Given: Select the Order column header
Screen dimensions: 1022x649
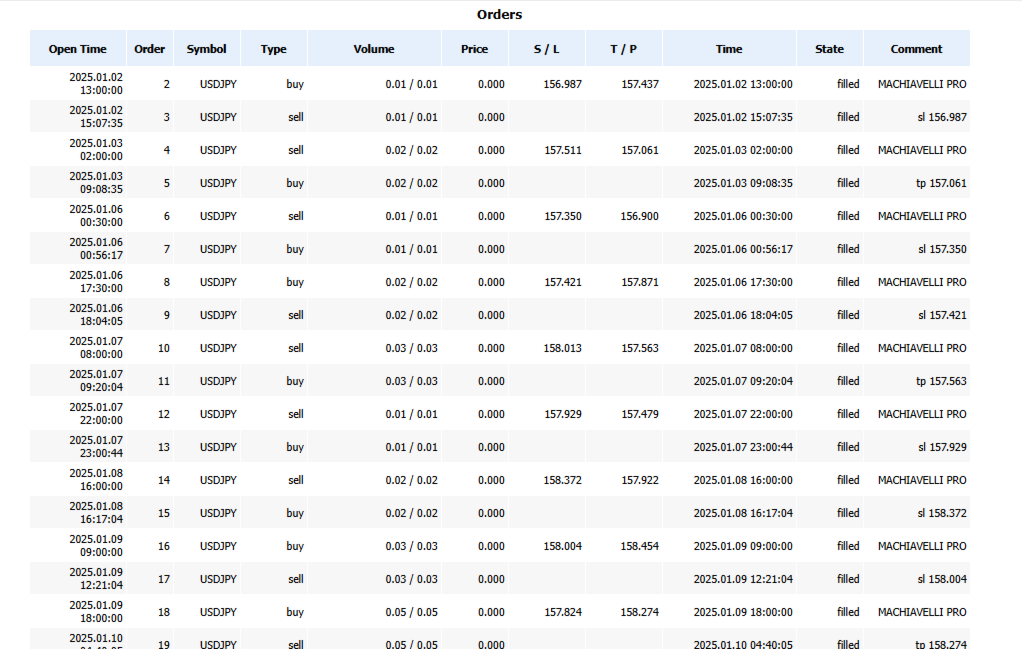Looking at the screenshot, I should 150,49.
